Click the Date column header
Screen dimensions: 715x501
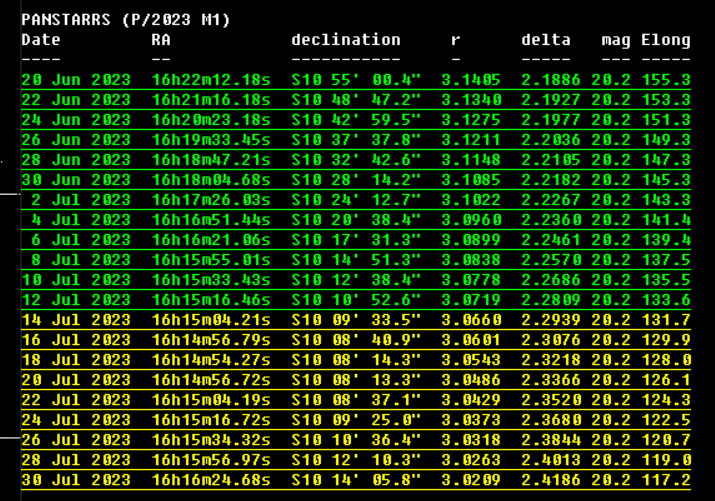(x=41, y=40)
